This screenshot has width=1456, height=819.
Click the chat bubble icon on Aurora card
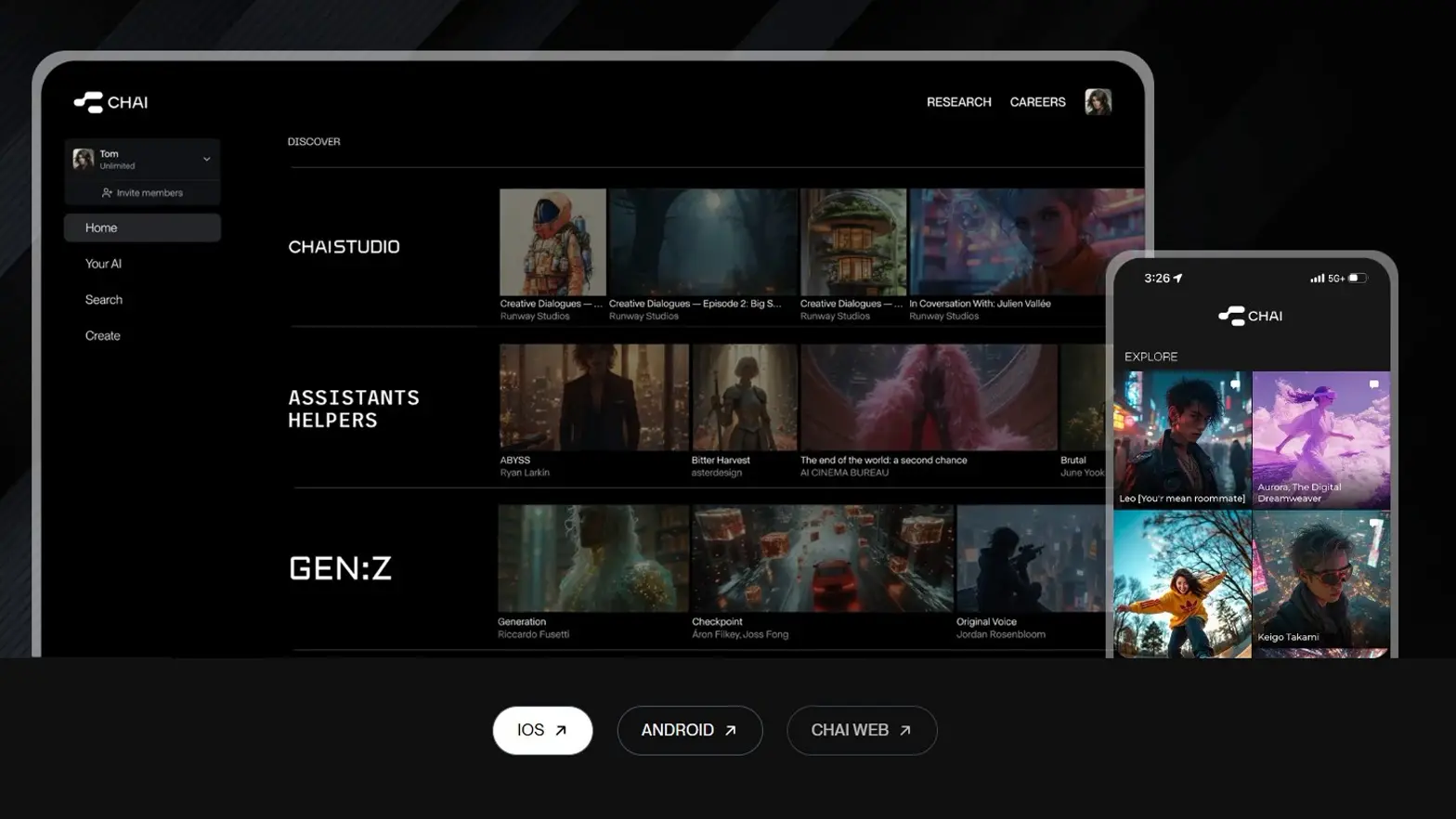click(1374, 384)
